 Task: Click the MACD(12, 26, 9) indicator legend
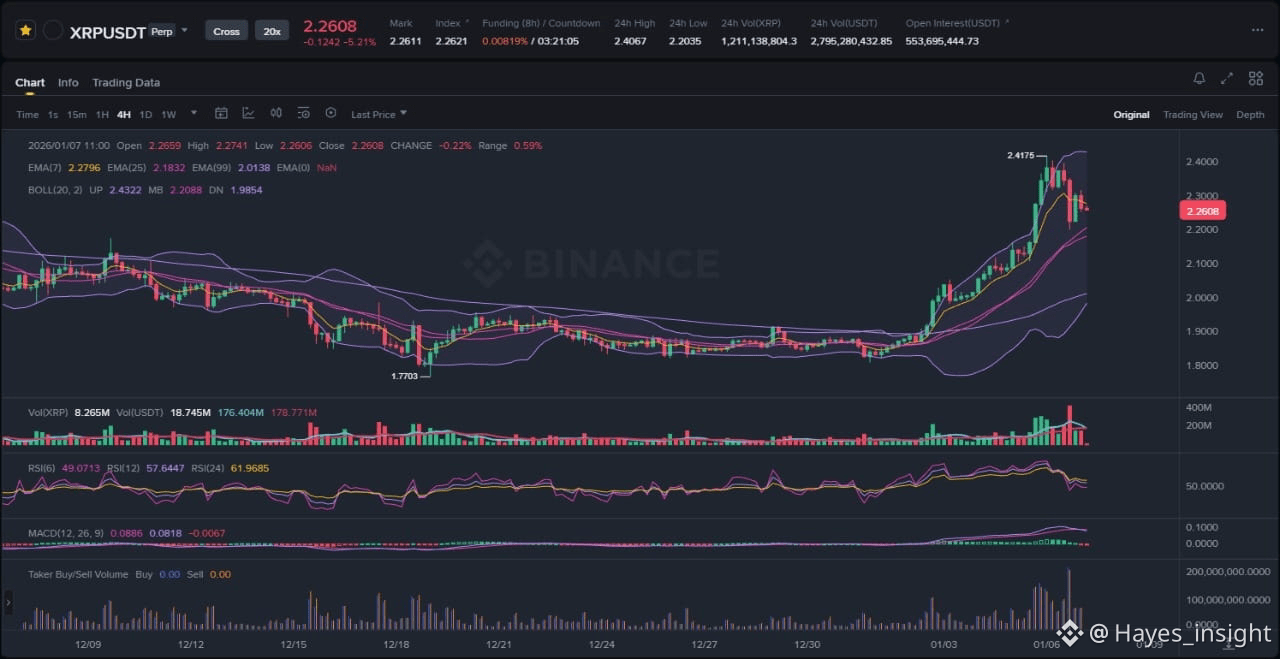[66, 534]
